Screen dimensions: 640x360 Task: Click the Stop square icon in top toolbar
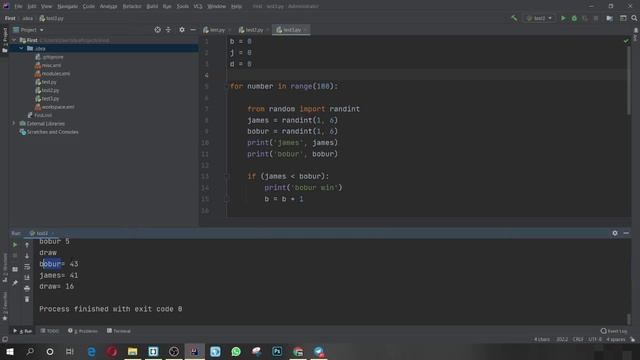pos(596,18)
